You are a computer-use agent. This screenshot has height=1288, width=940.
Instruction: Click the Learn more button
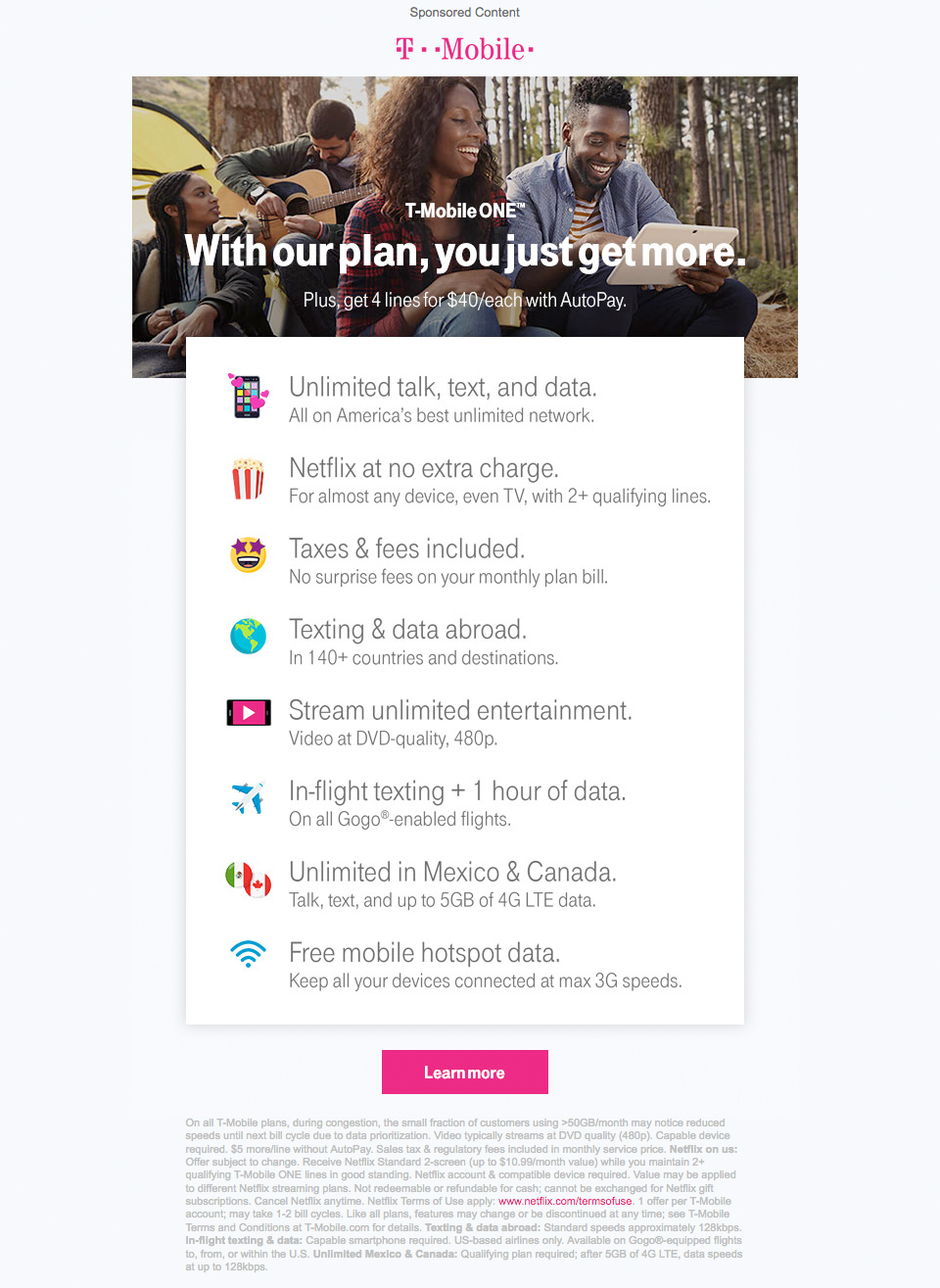click(x=465, y=1073)
